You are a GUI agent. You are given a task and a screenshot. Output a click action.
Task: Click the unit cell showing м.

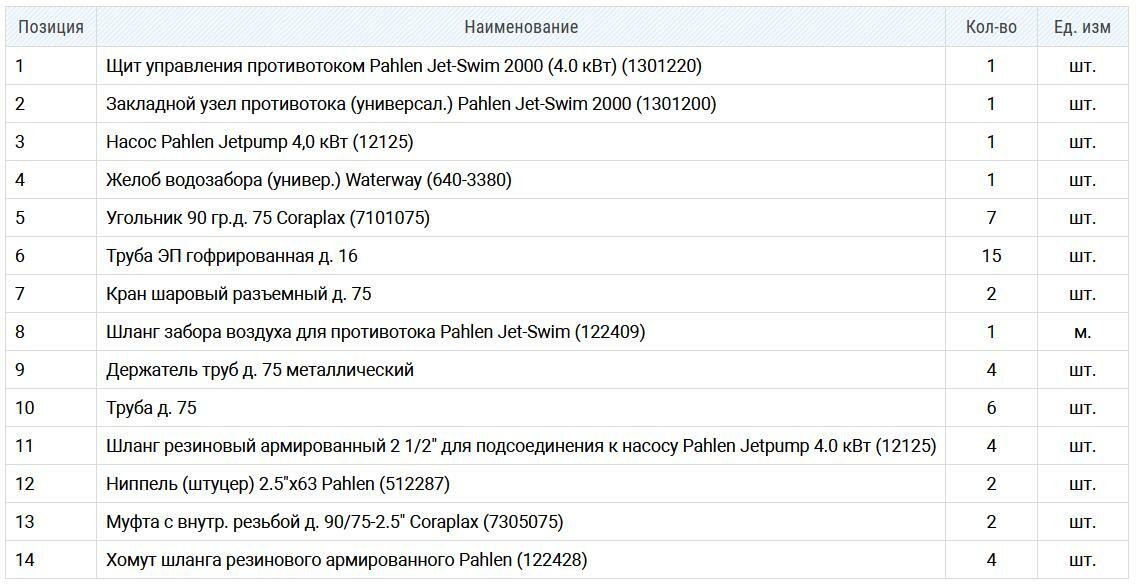[x=1083, y=332]
